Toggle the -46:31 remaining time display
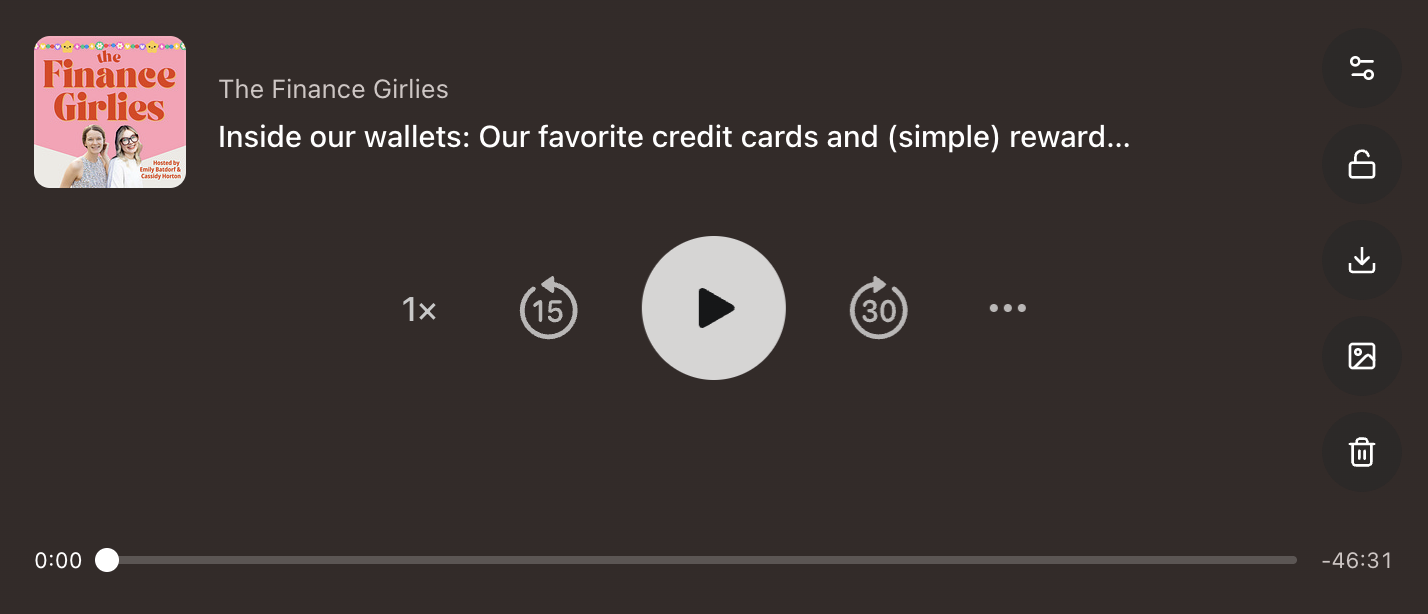This screenshot has width=1428, height=614. pyautogui.click(x=1356, y=560)
